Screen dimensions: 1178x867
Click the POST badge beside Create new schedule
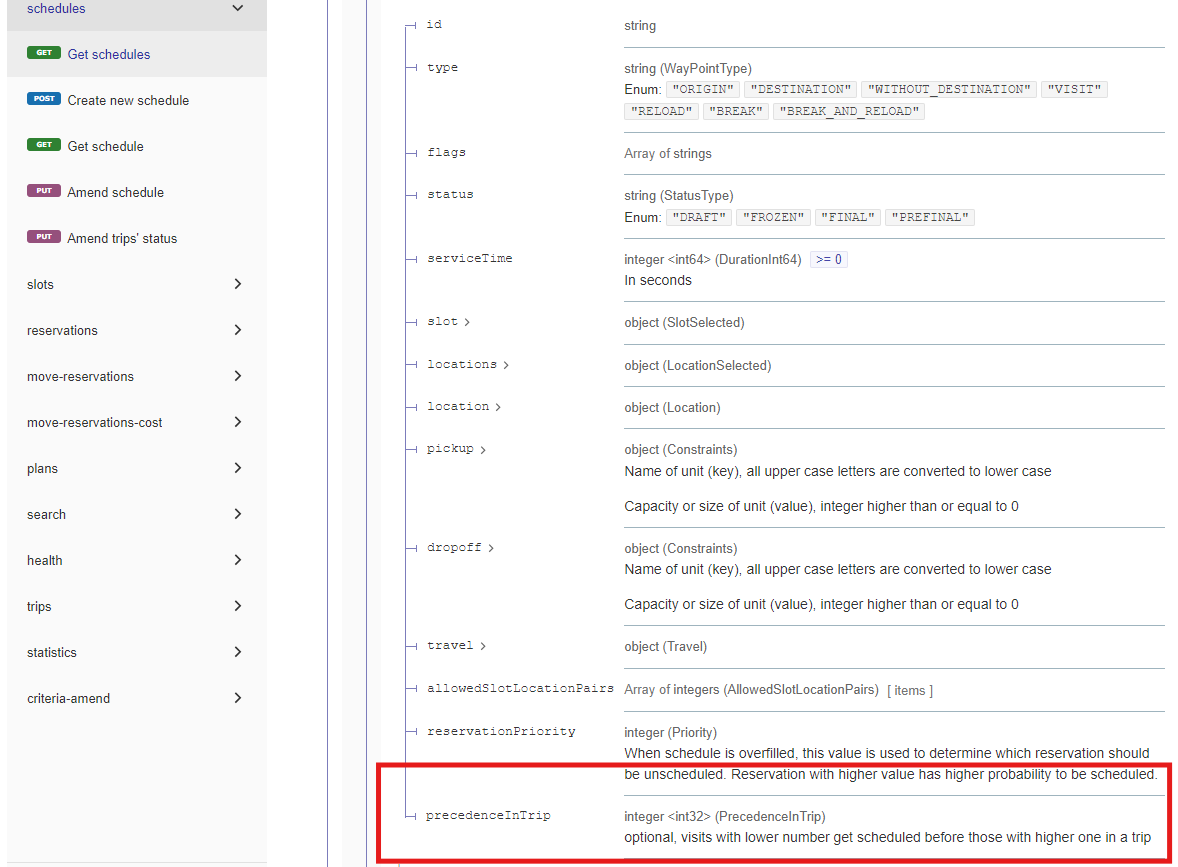44,100
